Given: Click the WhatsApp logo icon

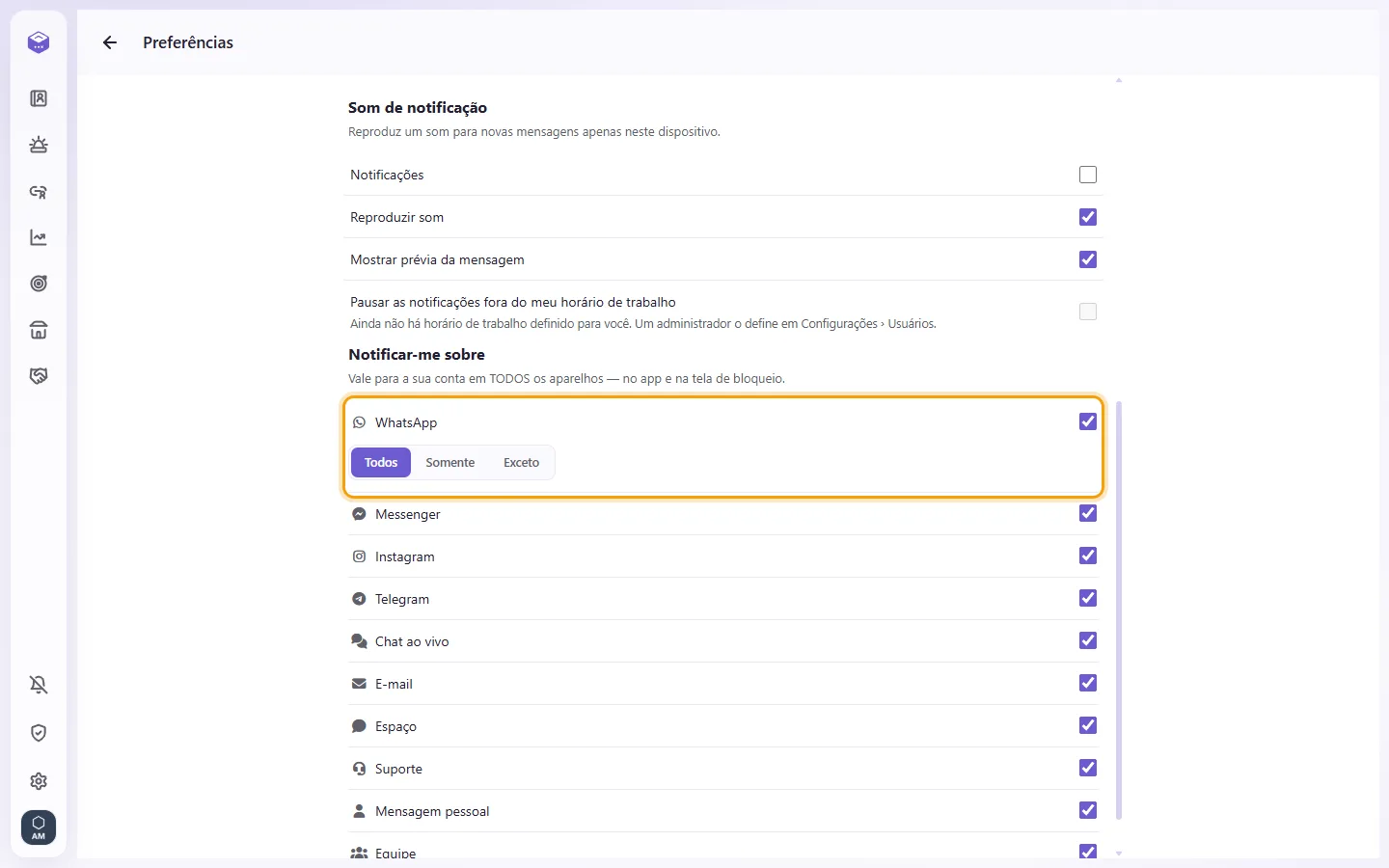Looking at the screenshot, I should tap(359, 422).
